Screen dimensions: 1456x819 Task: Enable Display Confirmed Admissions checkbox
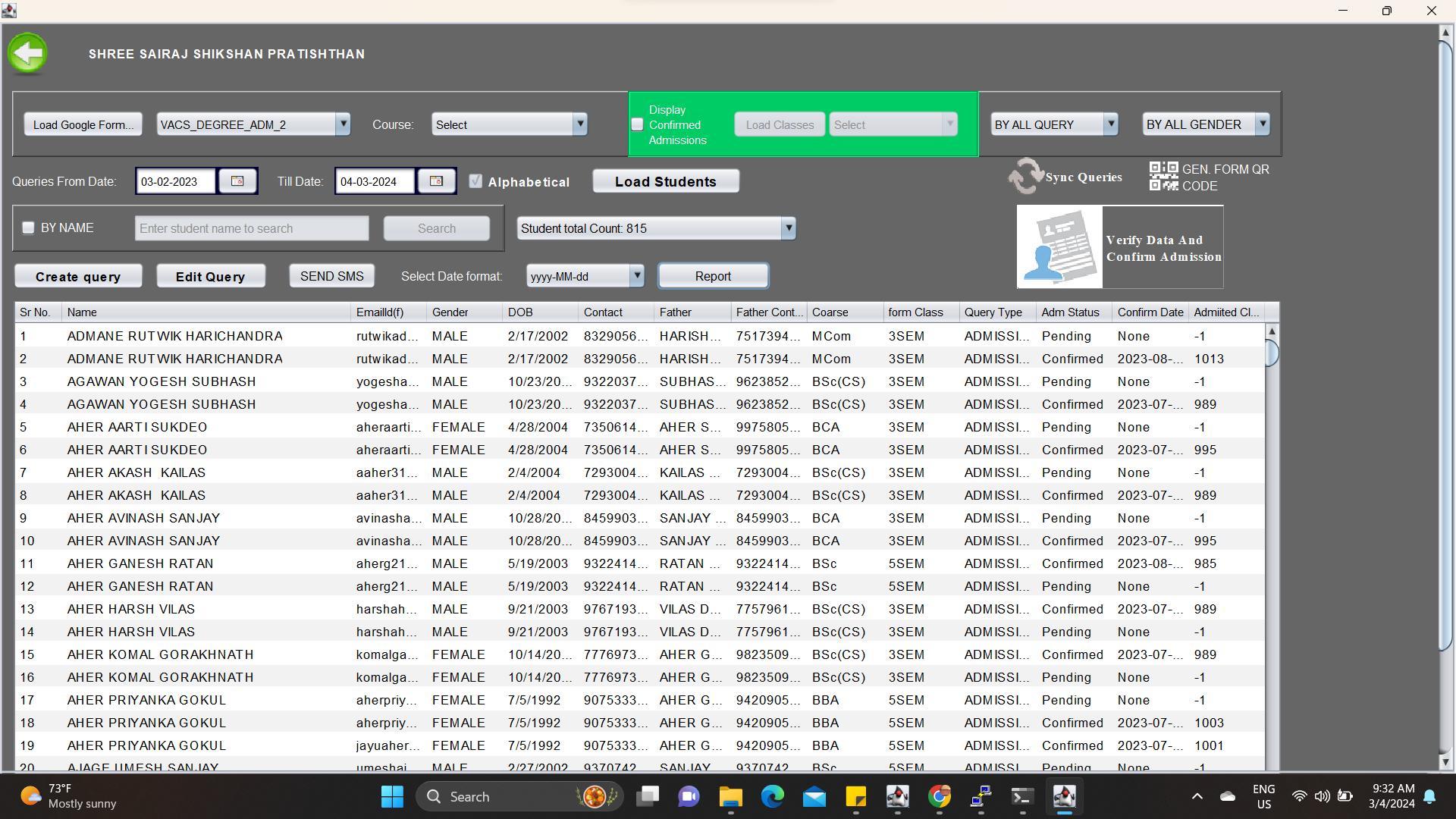tap(638, 125)
